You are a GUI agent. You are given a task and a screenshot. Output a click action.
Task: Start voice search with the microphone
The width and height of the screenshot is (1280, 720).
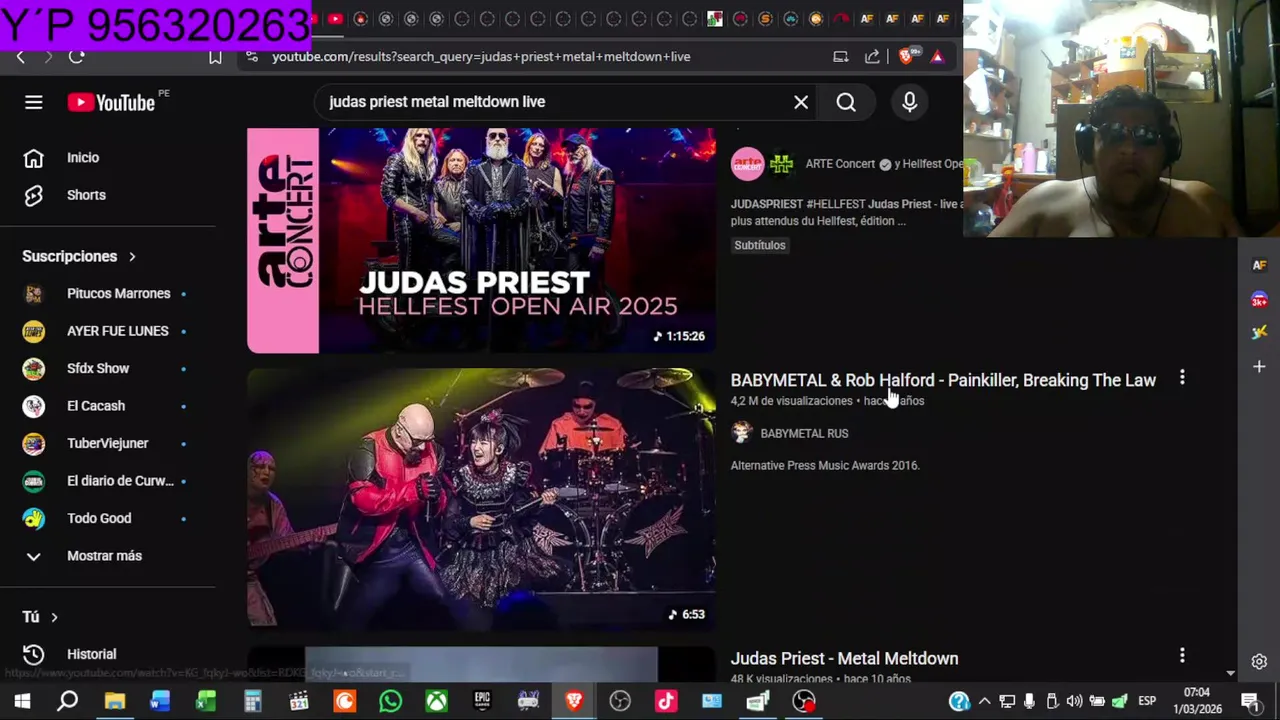coord(909,102)
